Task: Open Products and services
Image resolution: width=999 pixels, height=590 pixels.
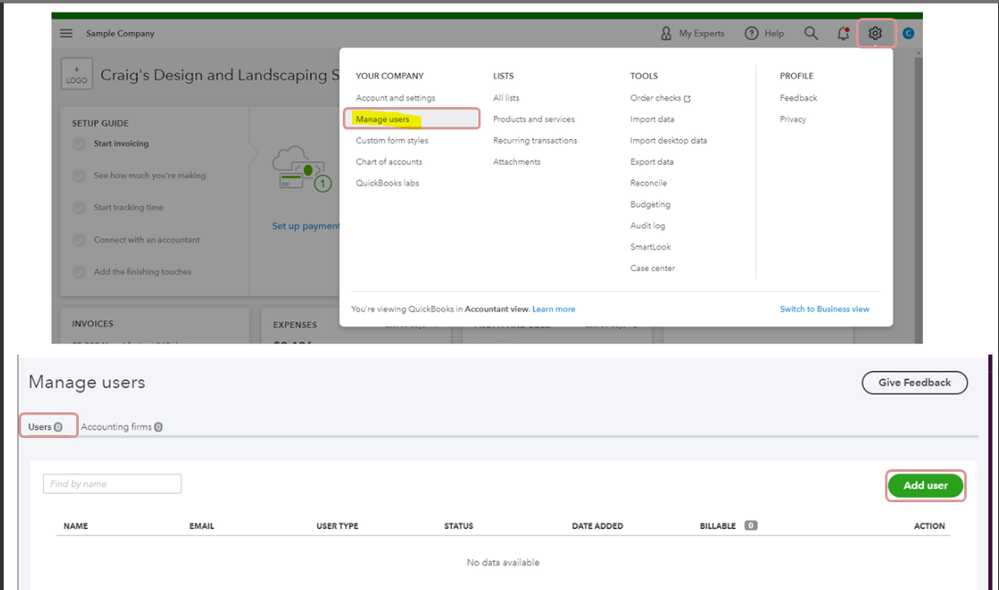Action: pos(534,119)
